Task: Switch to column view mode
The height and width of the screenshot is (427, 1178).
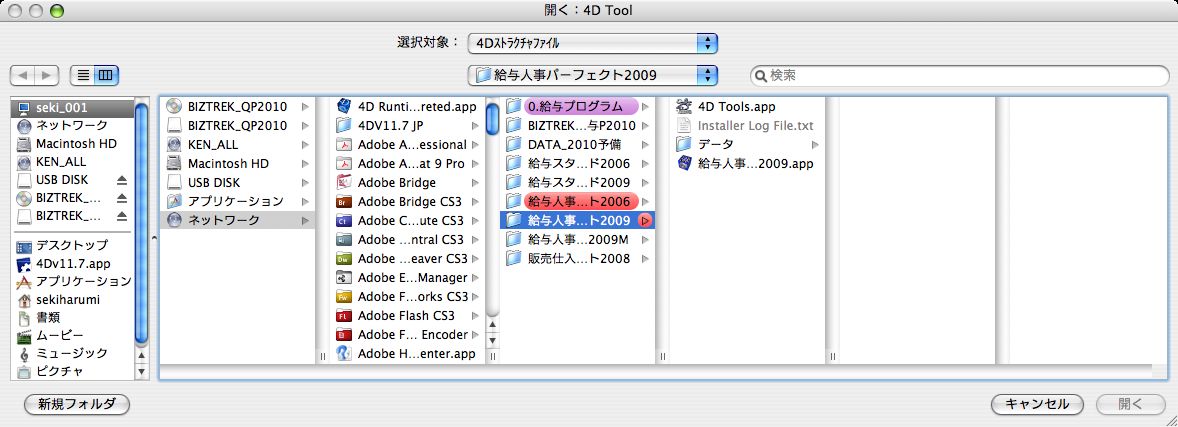Action: [x=106, y=75]
